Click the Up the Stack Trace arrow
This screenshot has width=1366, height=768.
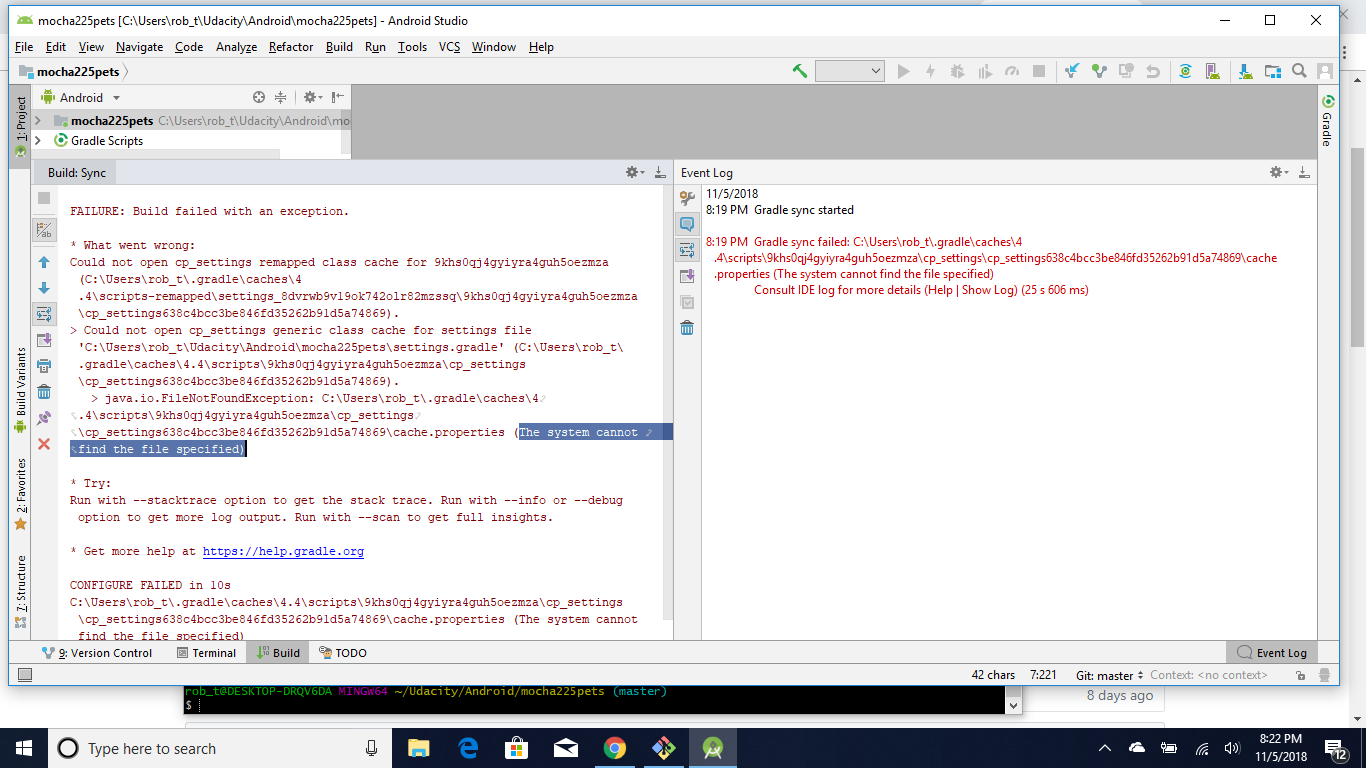[x=44, y=262]
